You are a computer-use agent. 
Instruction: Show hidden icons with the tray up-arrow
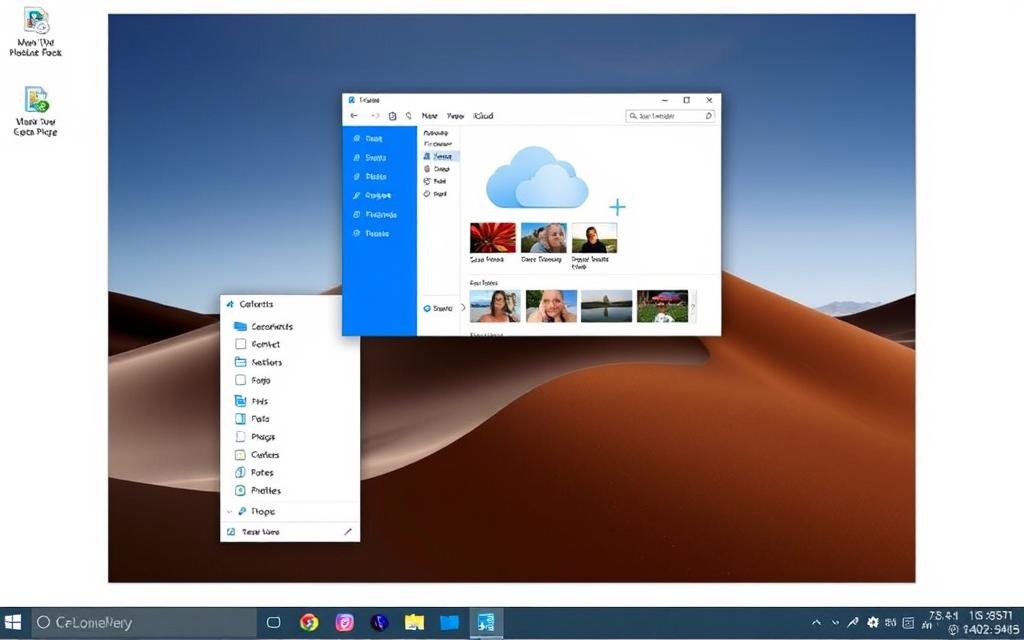pos(817,622)
